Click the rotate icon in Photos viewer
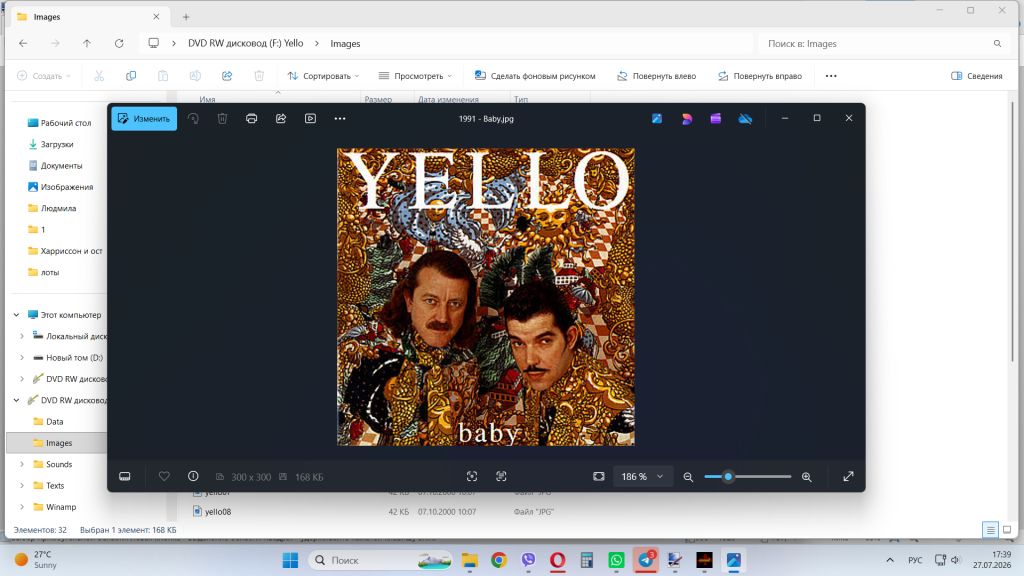1024x576 pixels. click(193, 119)
